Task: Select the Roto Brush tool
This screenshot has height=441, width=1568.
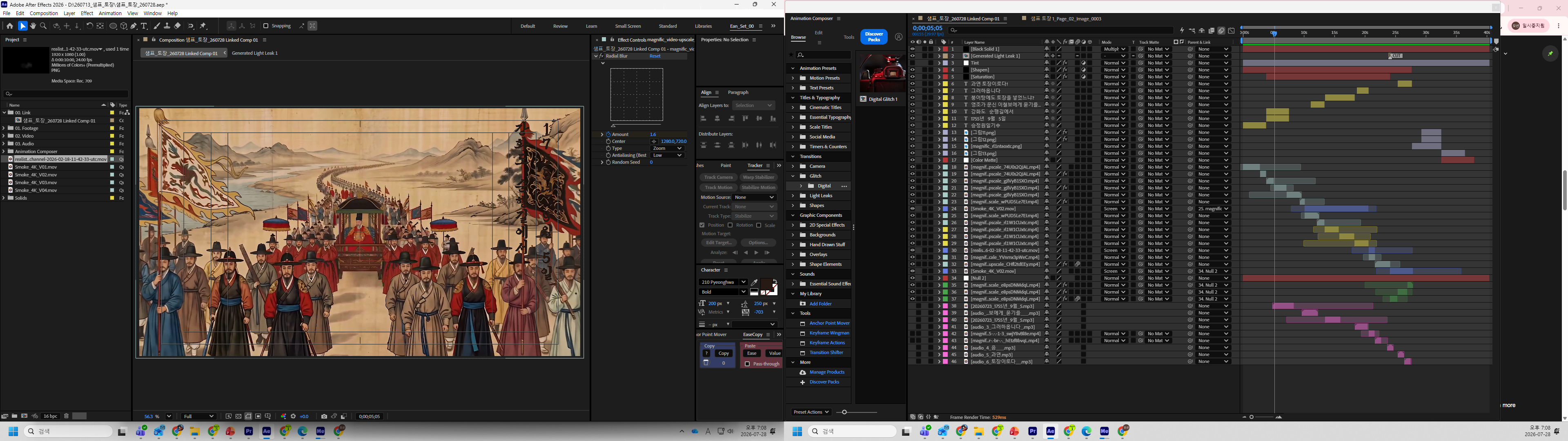Action: coord(191,26)
